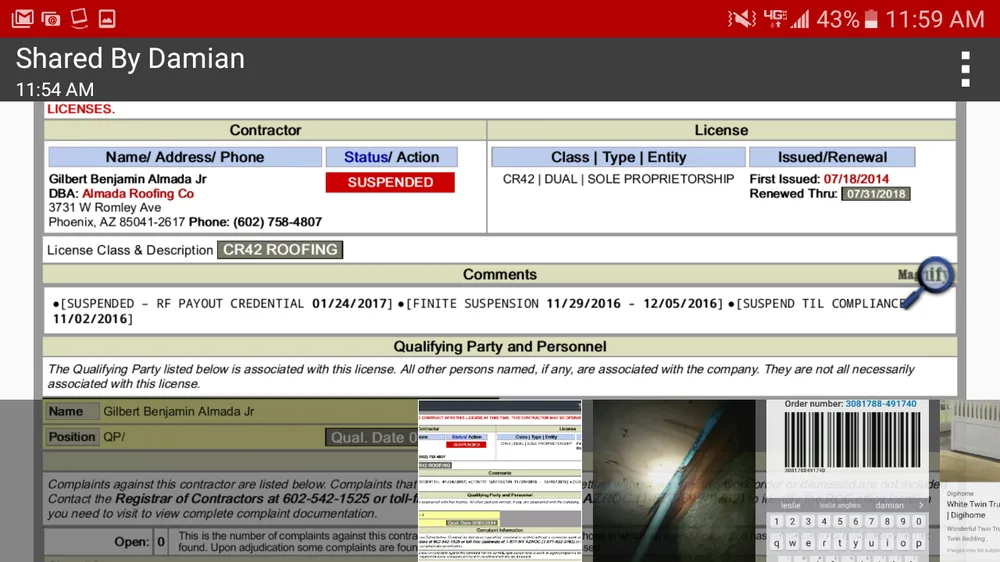Tap the 11:59 AM clock in status bar
Viewport: 1000px width, 562px height.
pyautogui.click(x=935, y=18)
